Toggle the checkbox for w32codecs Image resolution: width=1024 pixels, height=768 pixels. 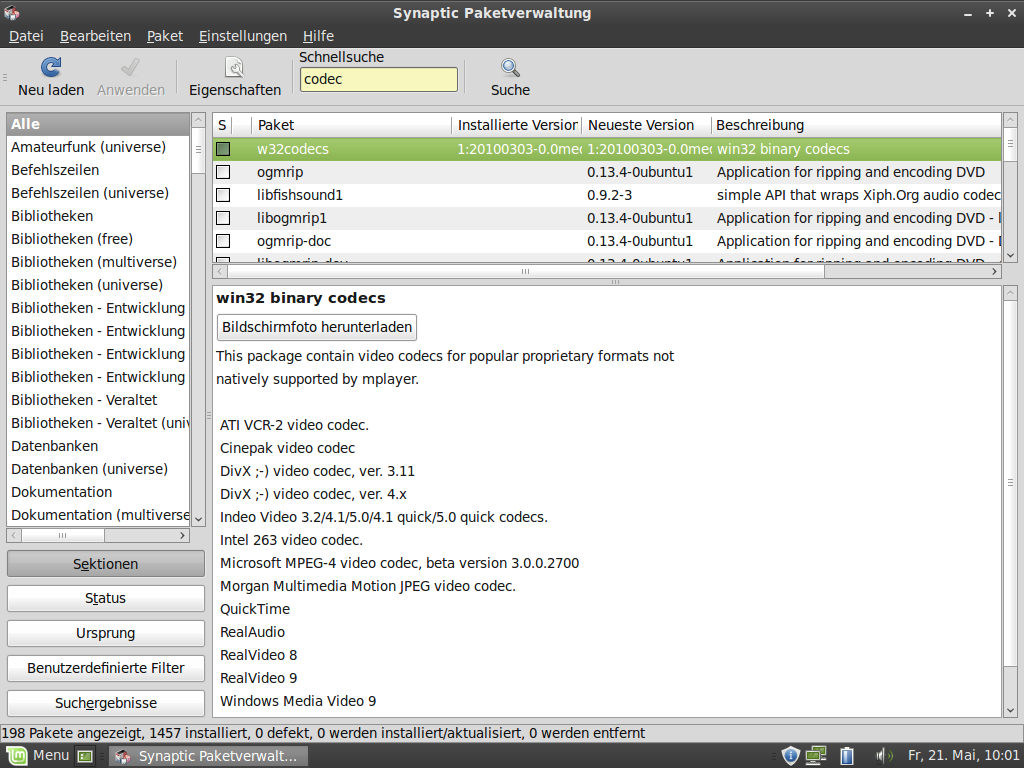click(222, 148)
